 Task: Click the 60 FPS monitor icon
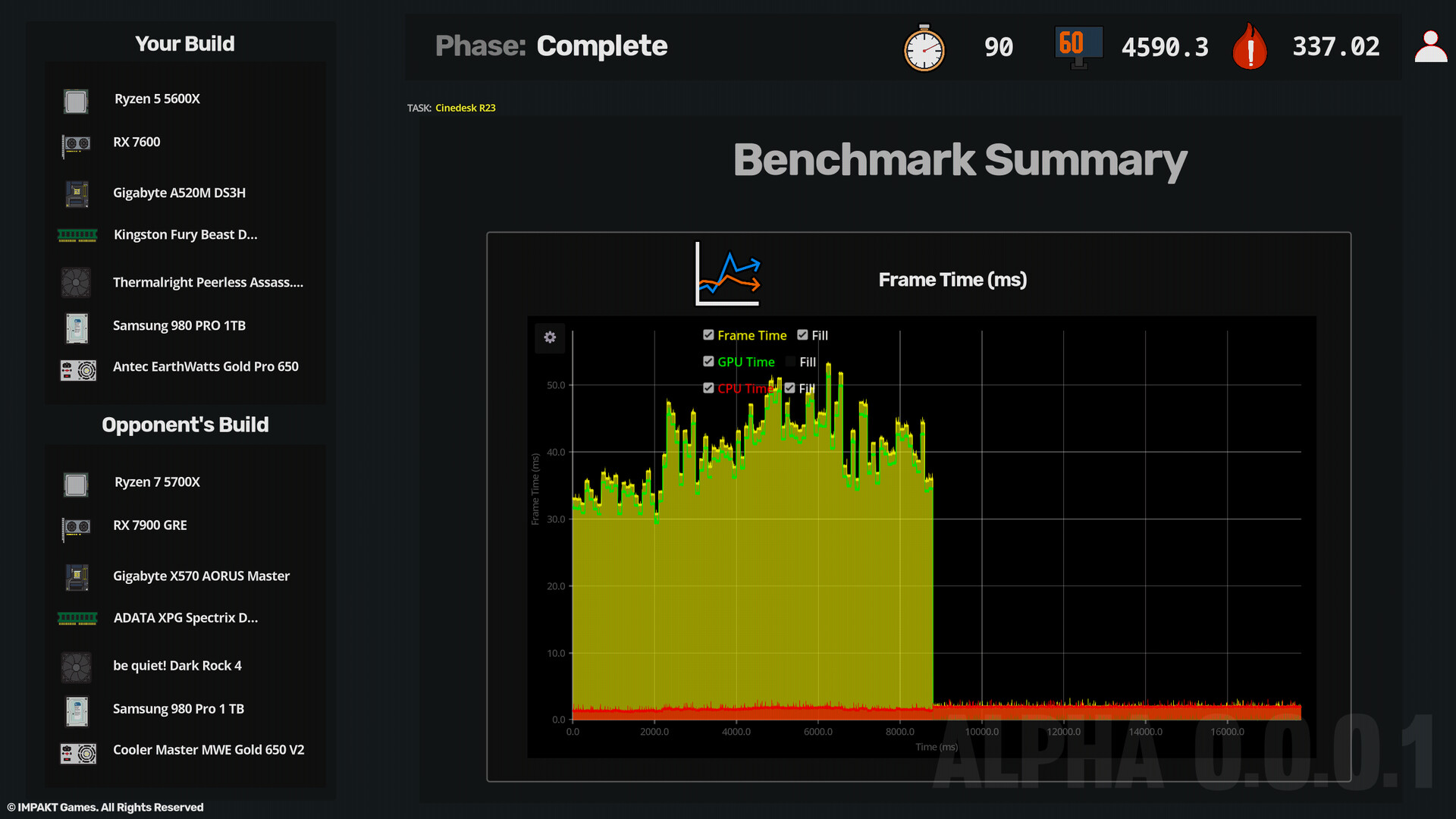coord(1078,47)
